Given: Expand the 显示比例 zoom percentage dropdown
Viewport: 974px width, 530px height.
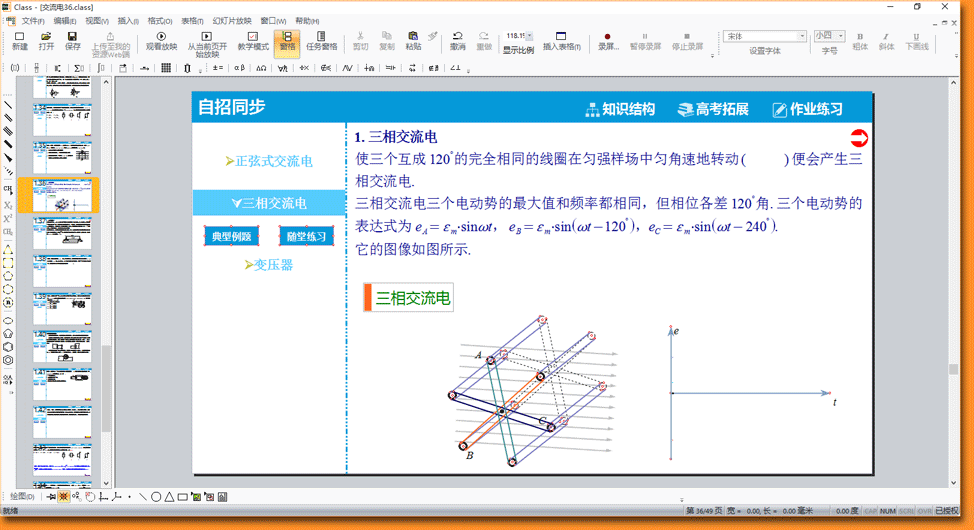Looking at the screenshot, I should (529, 36).
